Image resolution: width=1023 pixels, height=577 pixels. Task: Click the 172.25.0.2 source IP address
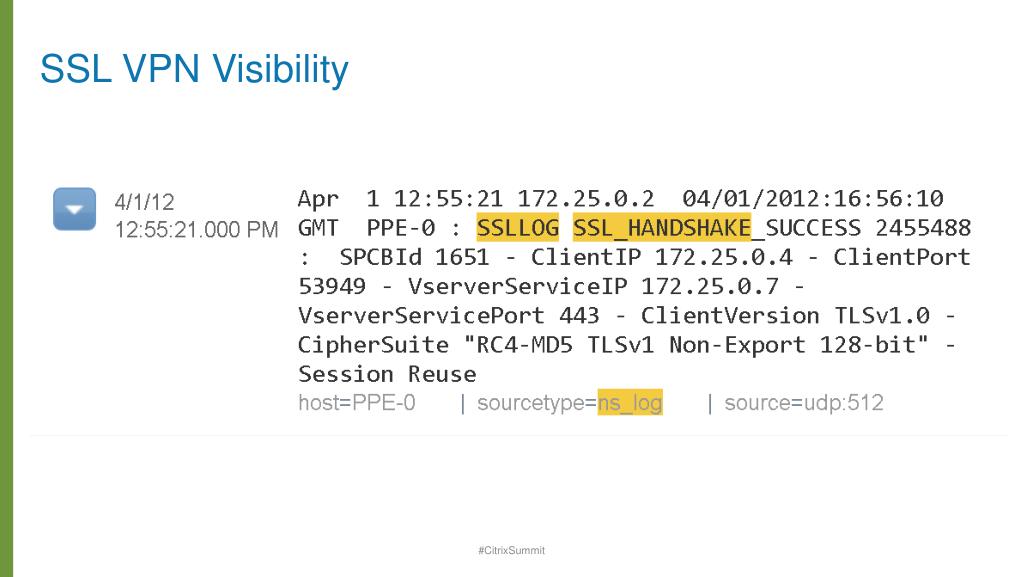click(x=585, y=198)
